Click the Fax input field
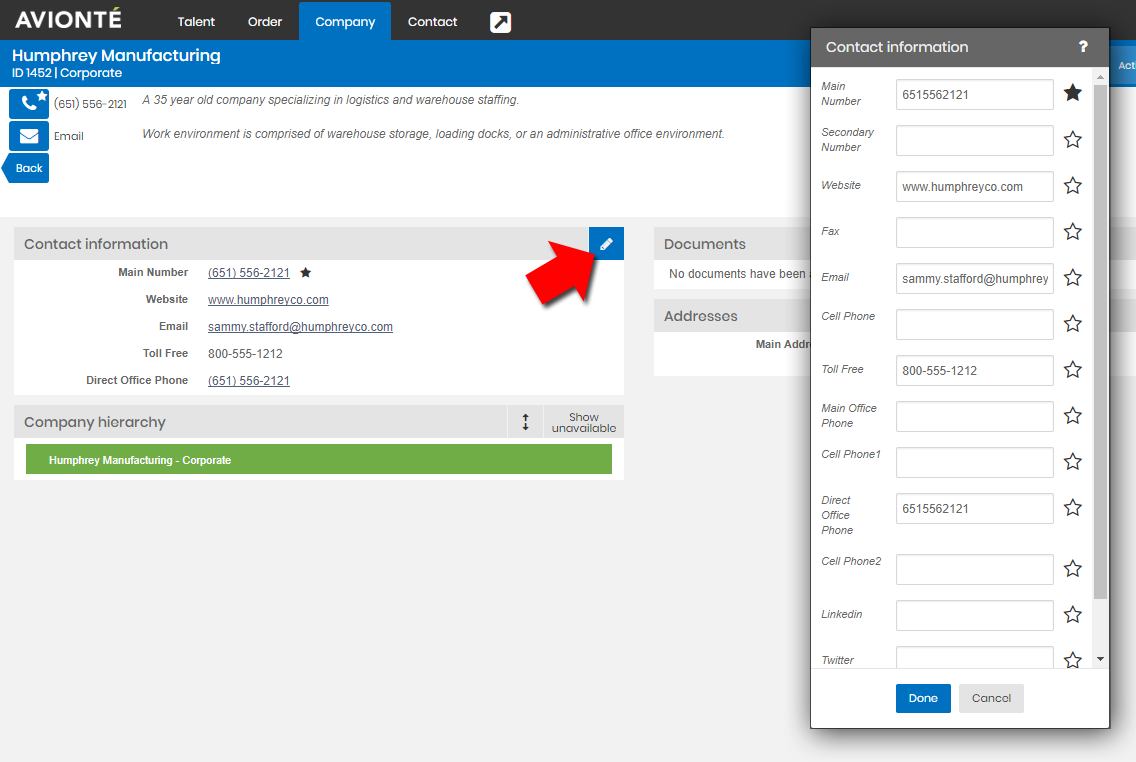Screen dimensions: 1136x762 click(974, 233)
